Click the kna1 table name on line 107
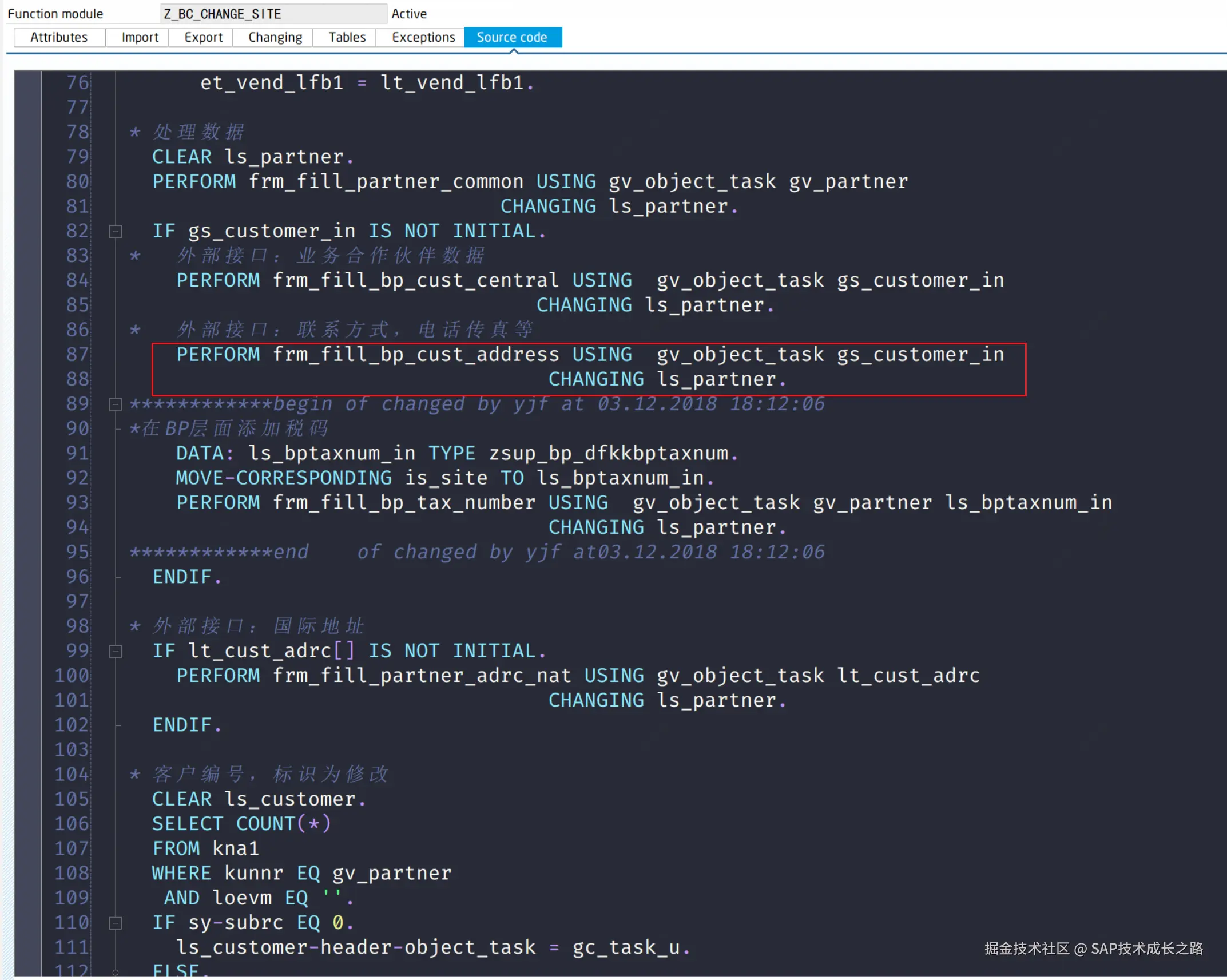The image size is (1227, 980). 236,848
